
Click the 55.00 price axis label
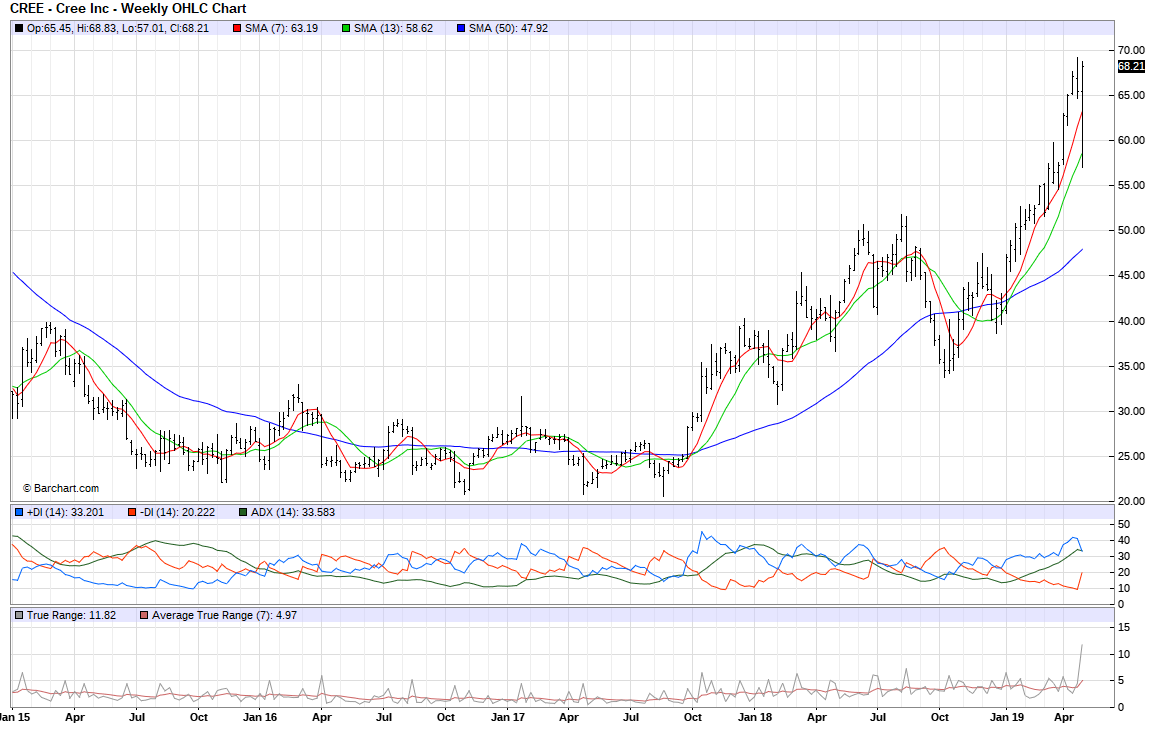point(1132,185)
